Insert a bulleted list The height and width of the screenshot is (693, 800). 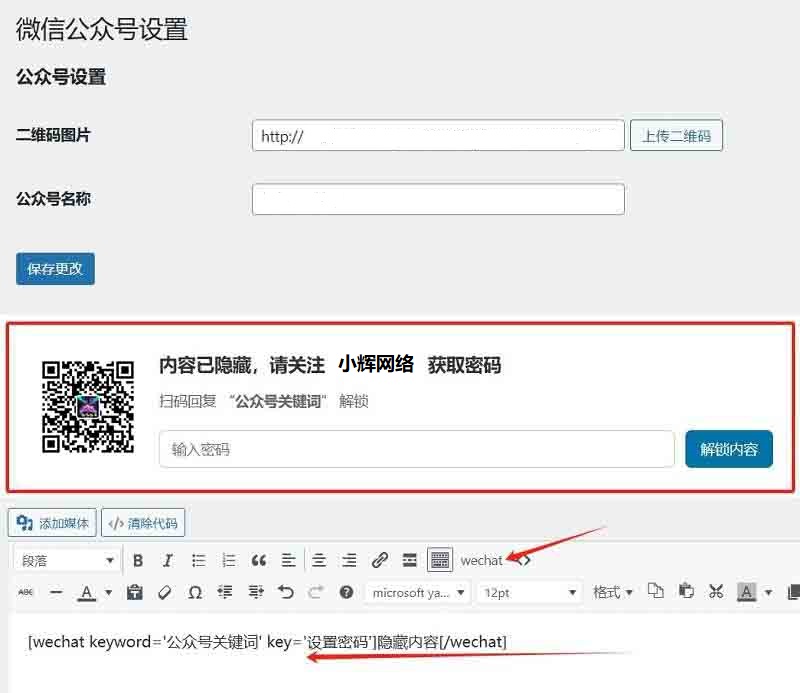198,560
